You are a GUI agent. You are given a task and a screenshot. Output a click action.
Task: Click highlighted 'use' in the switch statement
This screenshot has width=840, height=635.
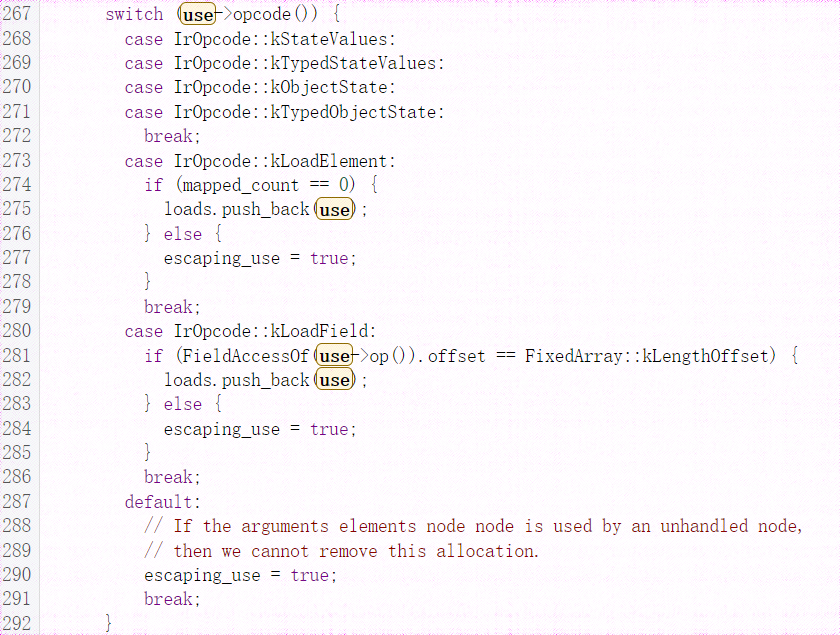(198, 14)
